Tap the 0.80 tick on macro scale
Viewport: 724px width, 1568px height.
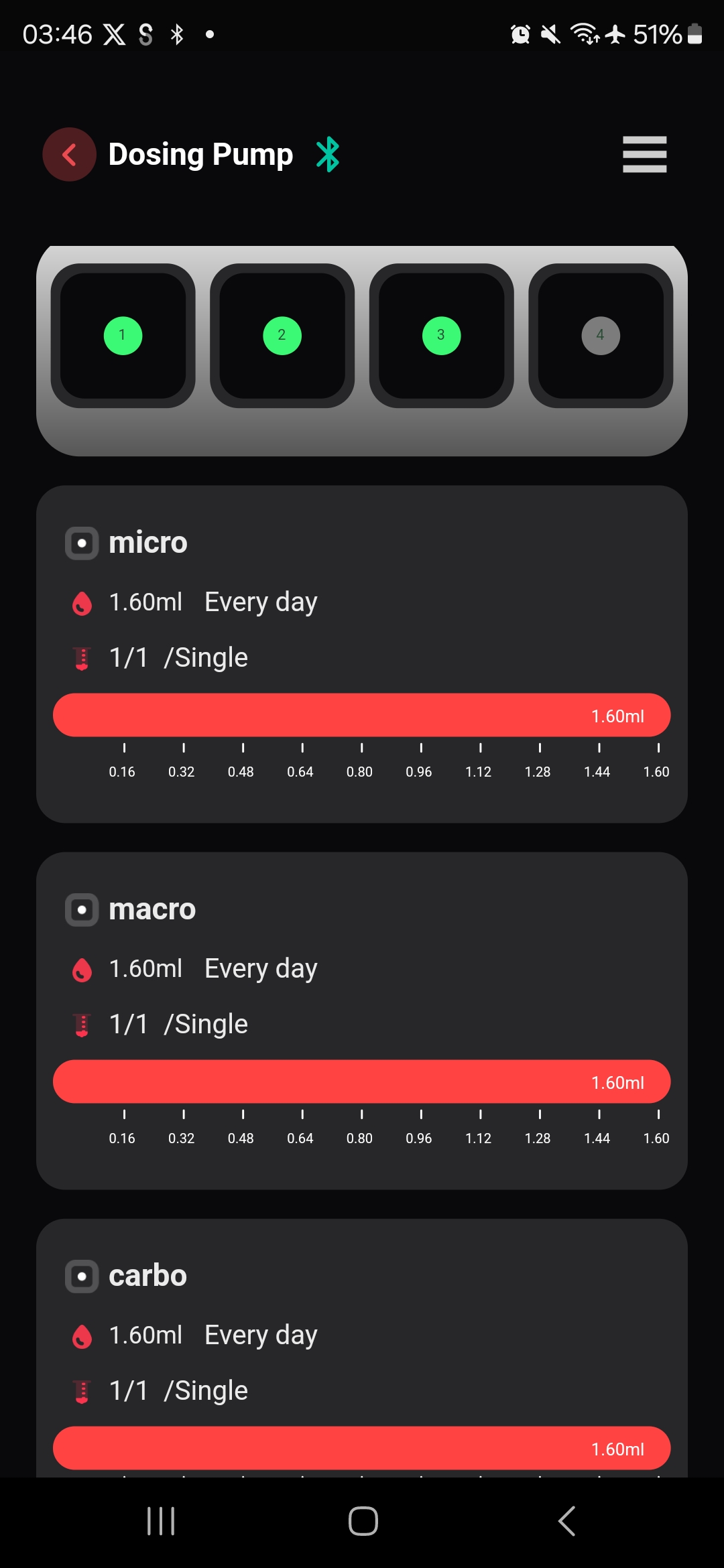click(x=360, y=1130)
